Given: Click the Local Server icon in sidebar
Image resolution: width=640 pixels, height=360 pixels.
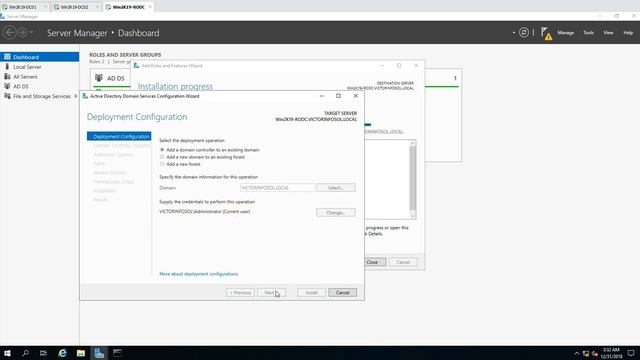Looking at the screenshot, I should tap(7, 67).
